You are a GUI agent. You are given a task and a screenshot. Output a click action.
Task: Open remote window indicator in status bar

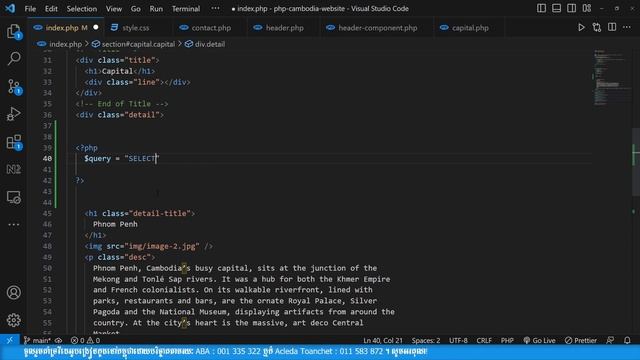click(9, 340)
